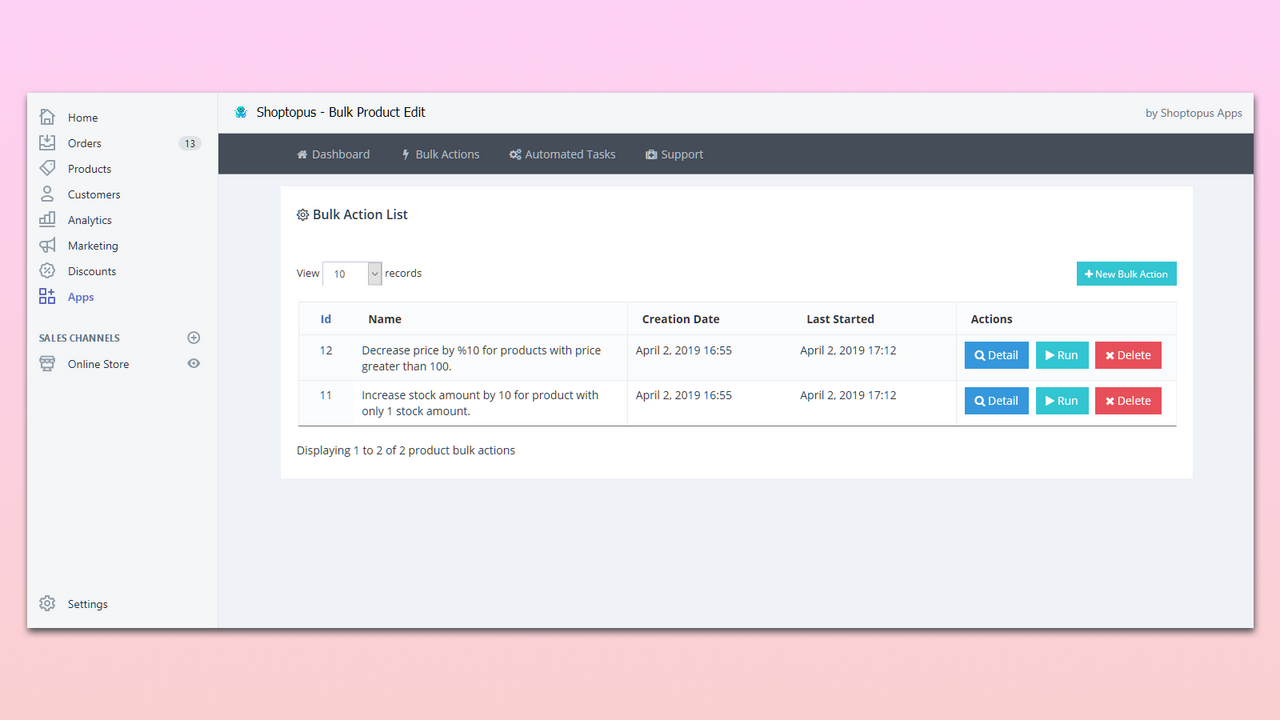Run the decrease price bulk action
The width and height of the screenshot is (1280, 720).
click(1061, 354)
